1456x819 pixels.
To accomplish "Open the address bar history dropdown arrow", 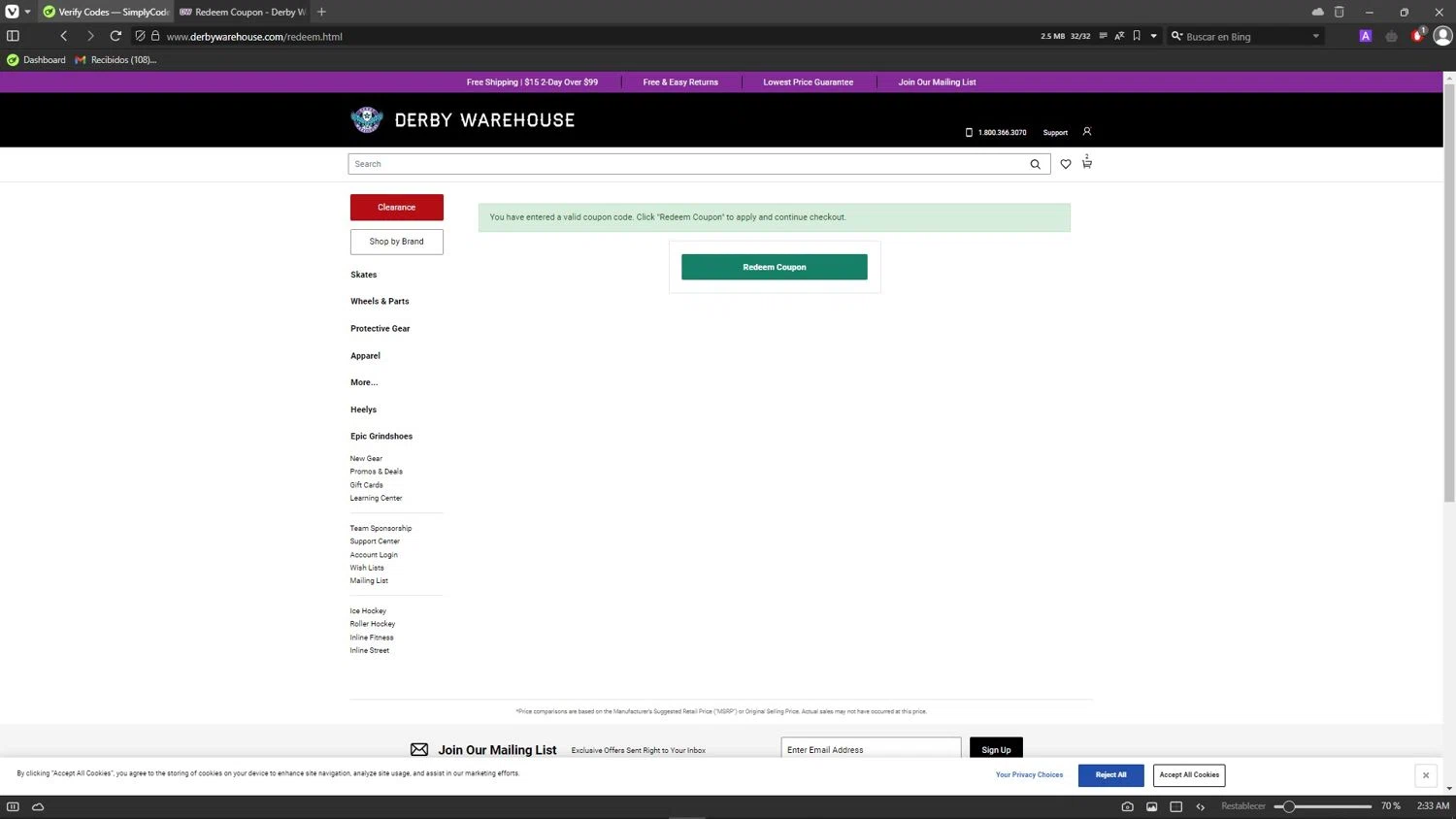I will coord(1153,36).
